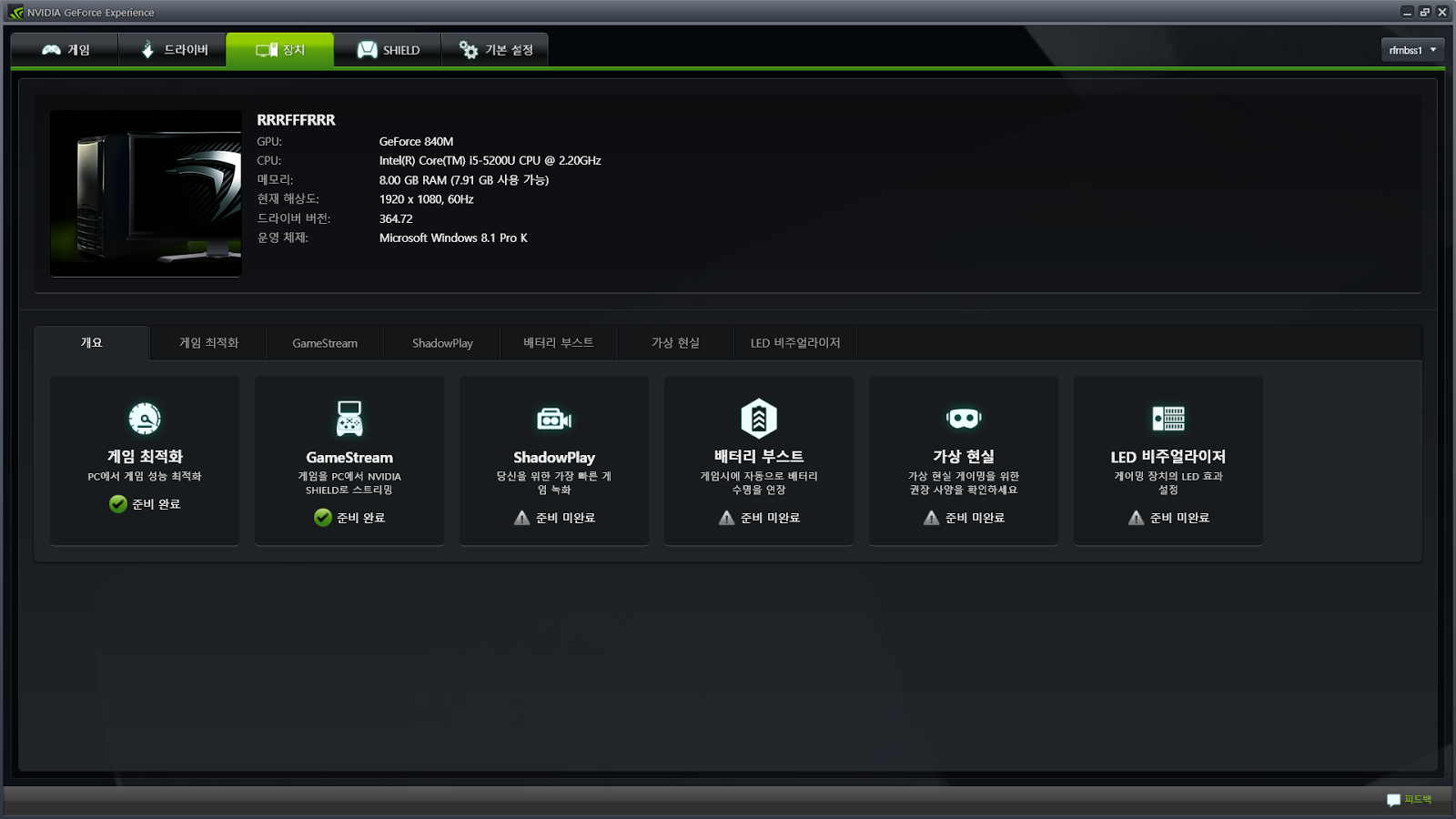Click the feedback speech bubble icon
Screen dimensions: 1456x819
tap(1393, 800)
